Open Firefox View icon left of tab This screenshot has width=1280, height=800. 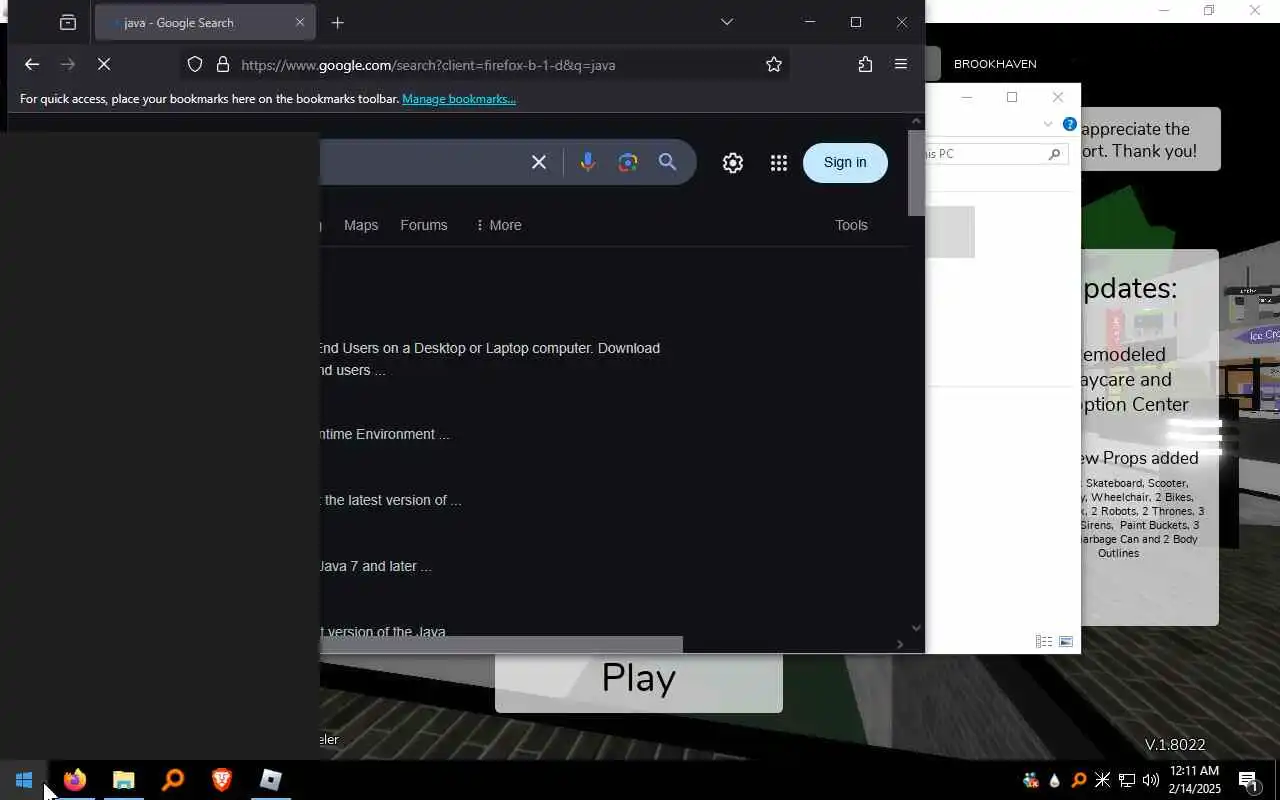(x=68, y=22)
